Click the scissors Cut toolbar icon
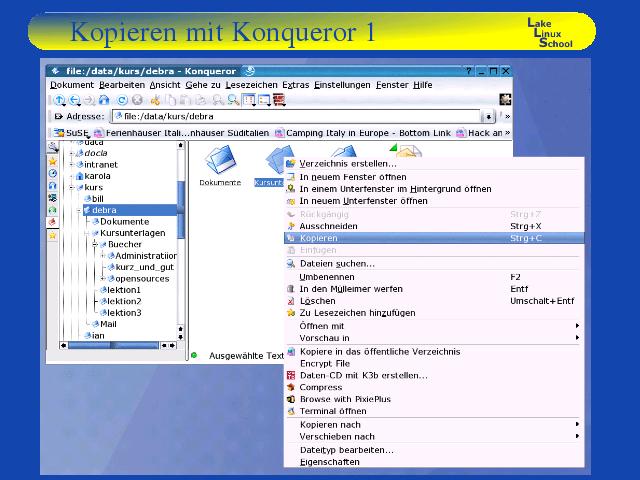 155,100
